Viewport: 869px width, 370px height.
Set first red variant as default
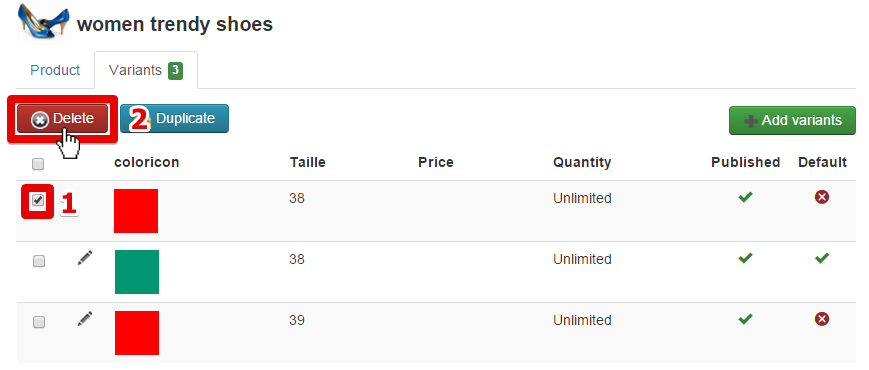(822, 197)
